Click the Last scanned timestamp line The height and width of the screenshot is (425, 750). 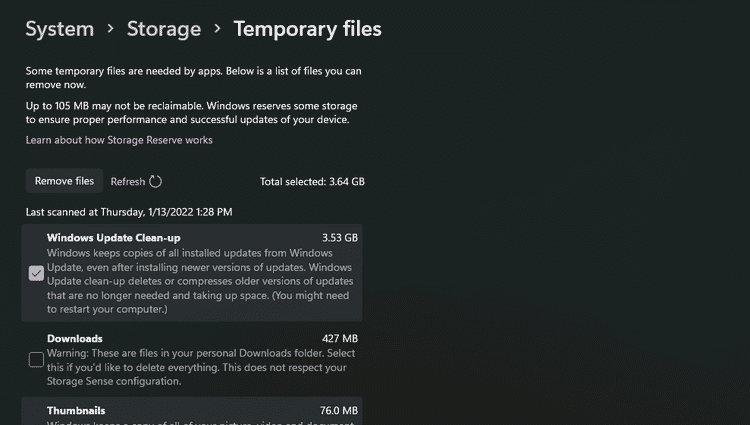[129, 212]
